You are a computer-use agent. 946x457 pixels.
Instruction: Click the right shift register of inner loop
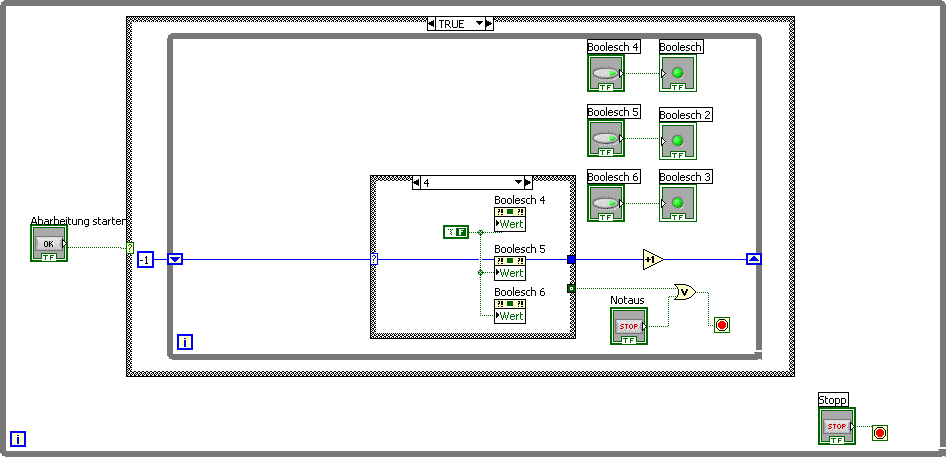pos(754,259)
